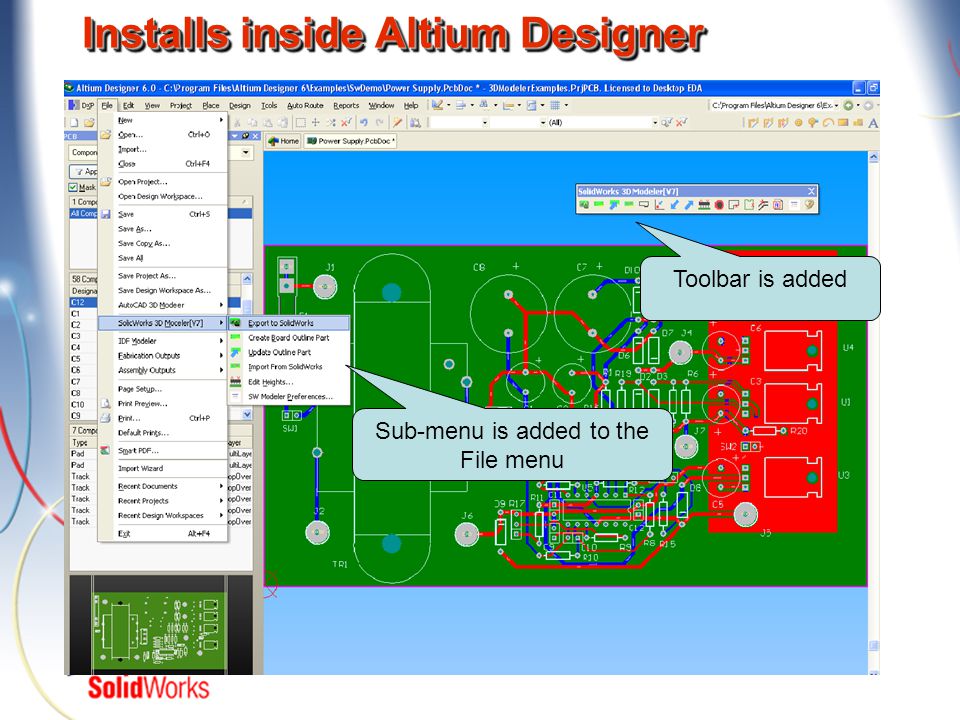Viewport: 960px width, 720px height.
Task: Choose SW Modeler Preferences menu item
Action: 289,397
